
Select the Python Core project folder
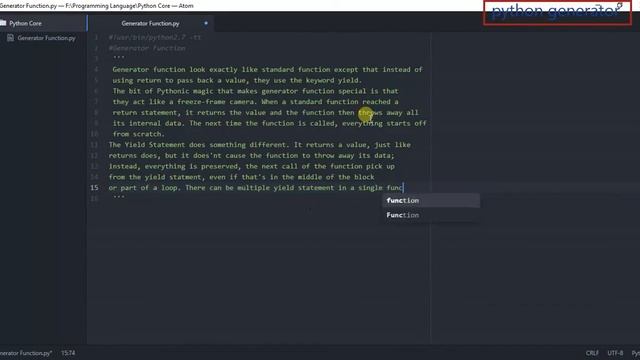25,23
